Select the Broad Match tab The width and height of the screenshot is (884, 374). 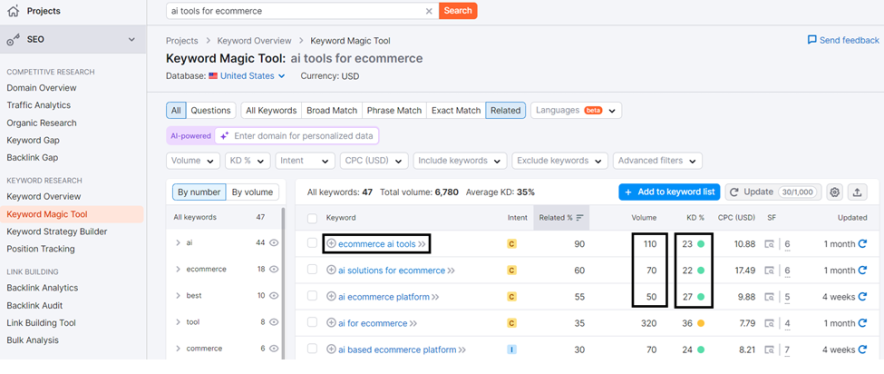tap(332, 111)
